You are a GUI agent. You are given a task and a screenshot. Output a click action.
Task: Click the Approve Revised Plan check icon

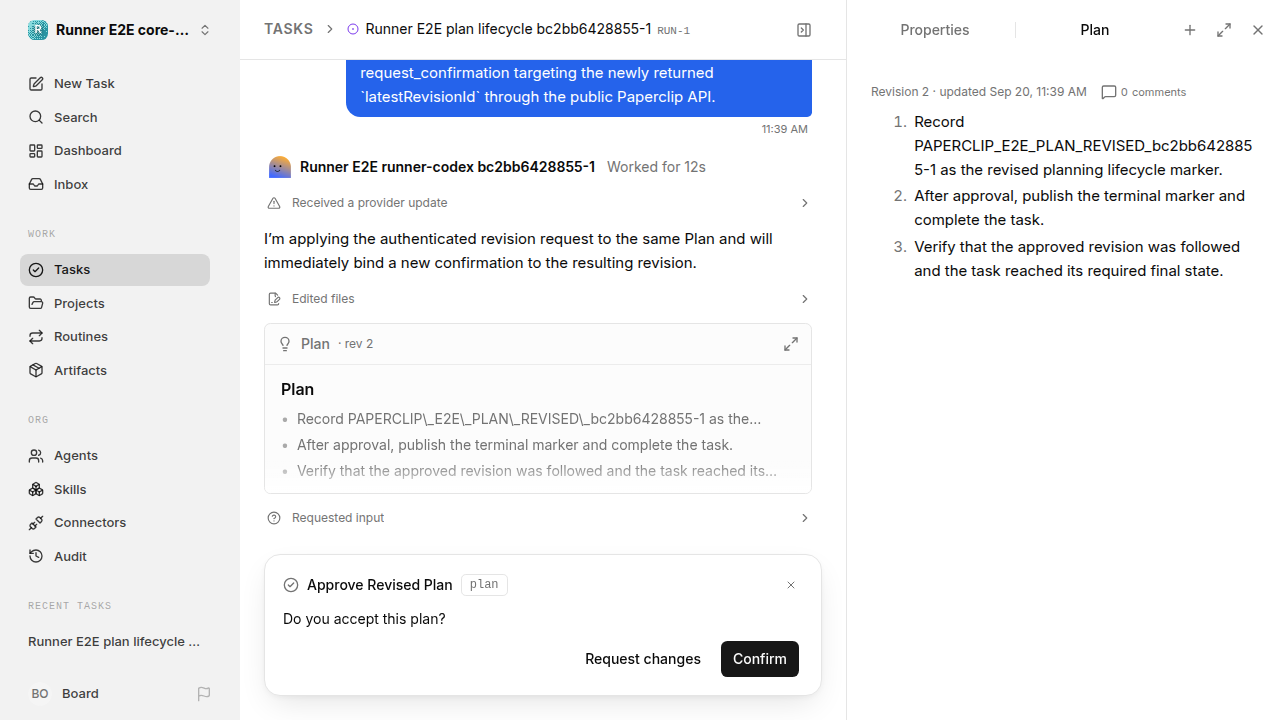(291, 585)
